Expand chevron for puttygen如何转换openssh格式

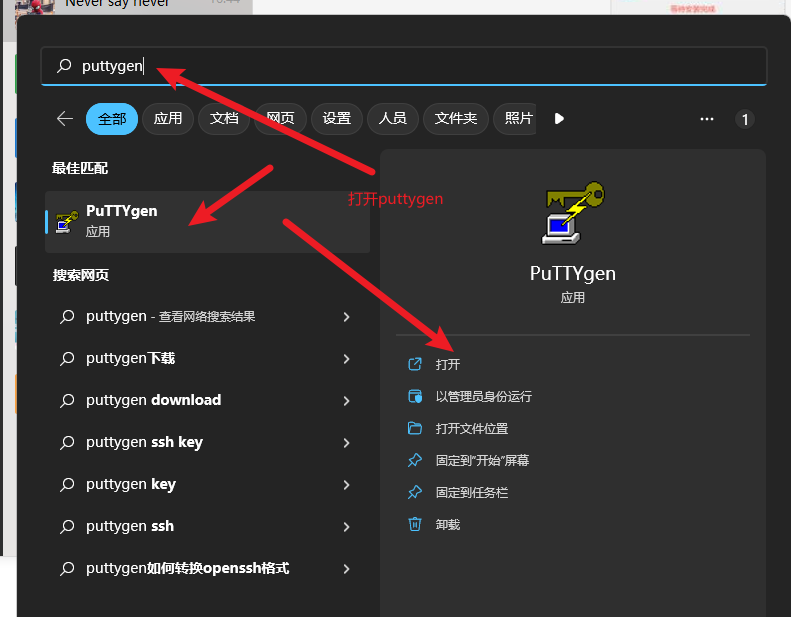[x=347, y=569]
